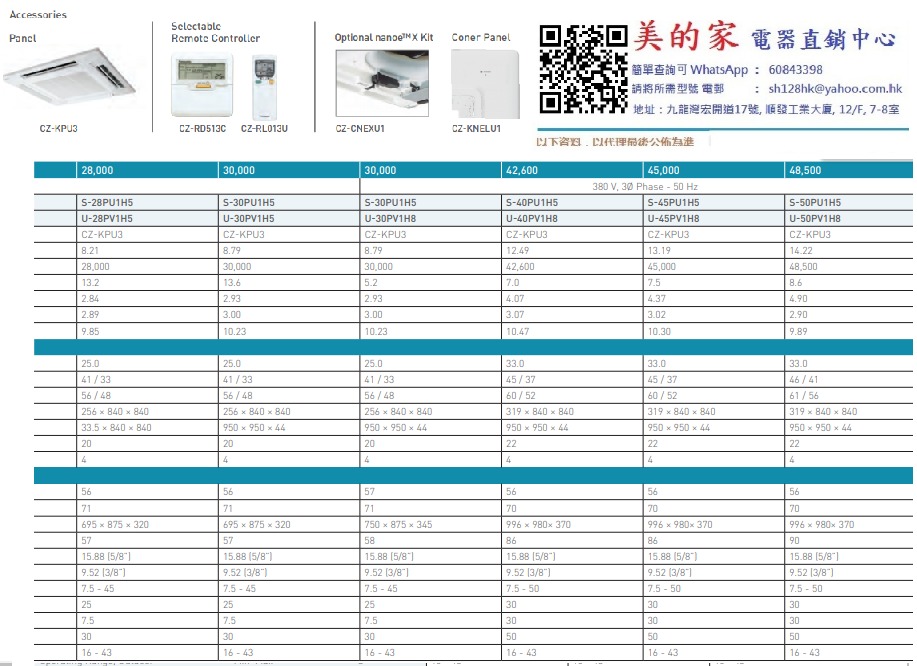Image resolution: width=917 pixels, height=666 pixels.
Task: Click the 美的家 shop title
Action: 685,36
